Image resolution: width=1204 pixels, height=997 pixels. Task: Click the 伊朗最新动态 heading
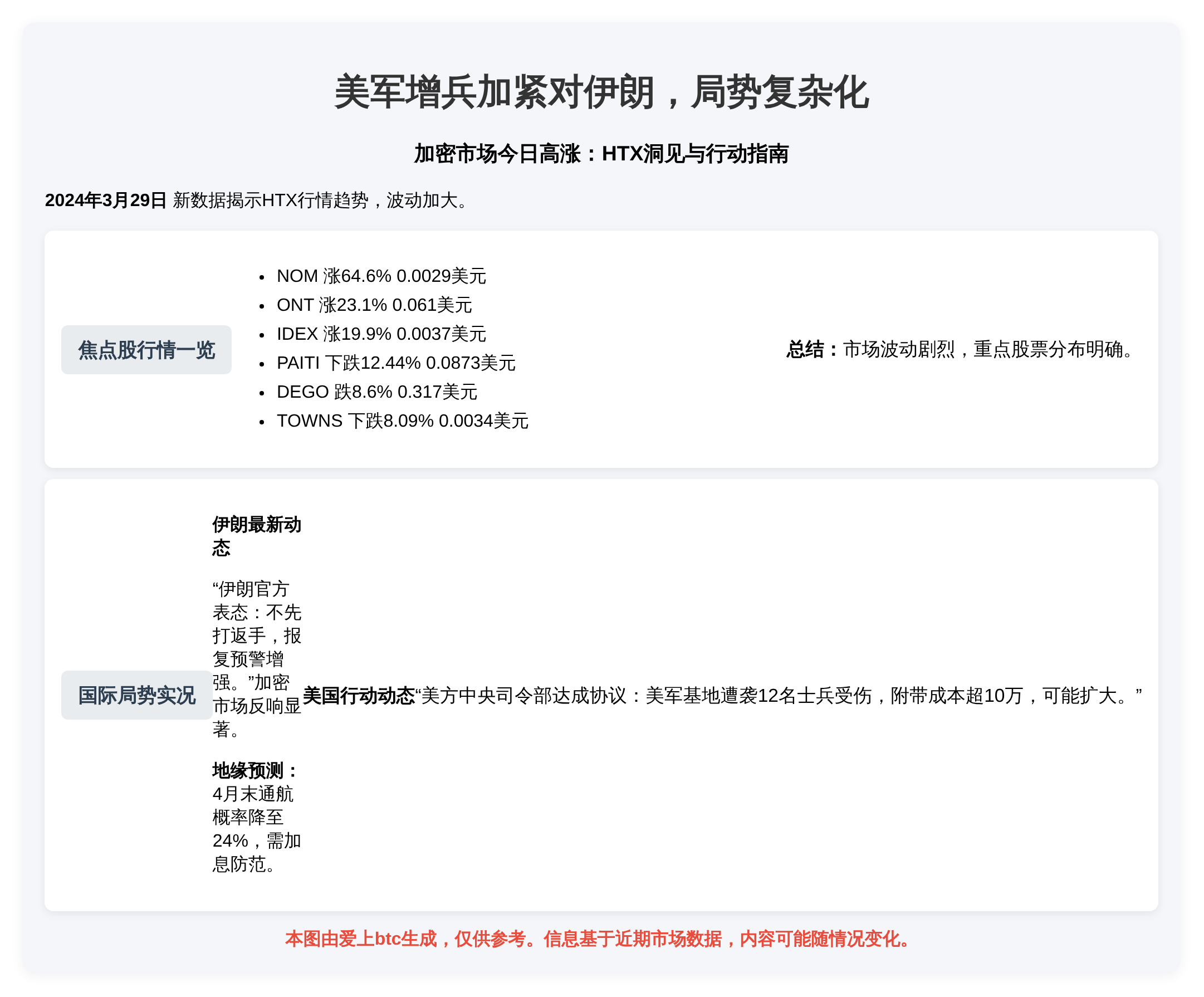257,536
